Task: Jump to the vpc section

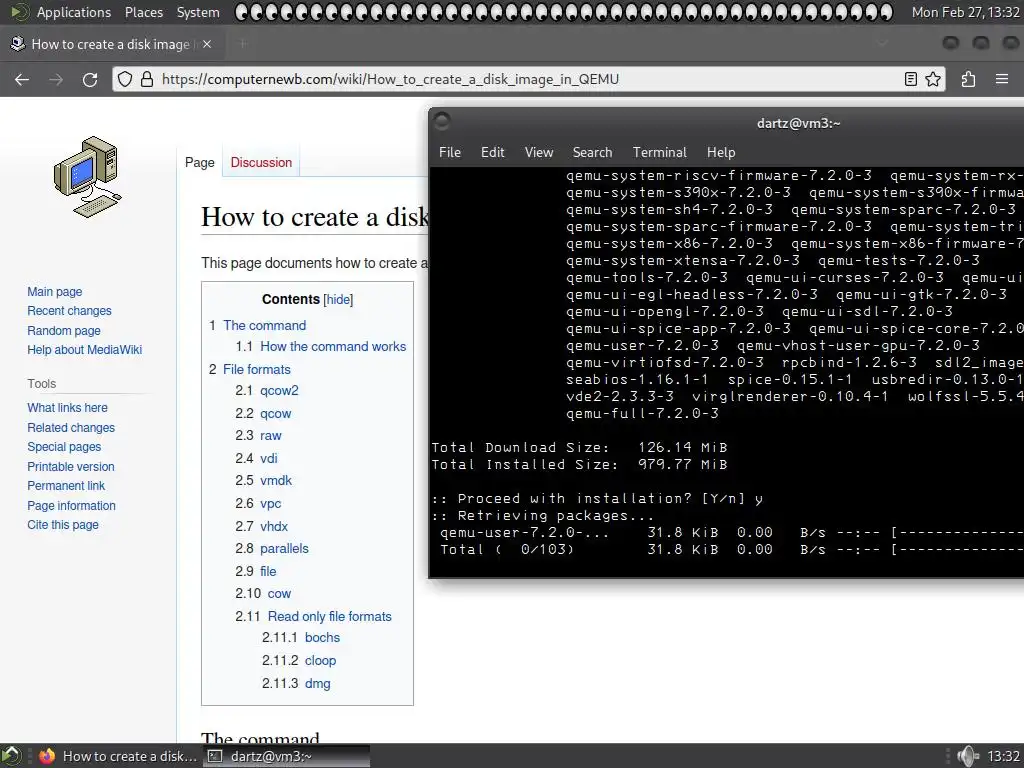Action: tap(270, 504)
